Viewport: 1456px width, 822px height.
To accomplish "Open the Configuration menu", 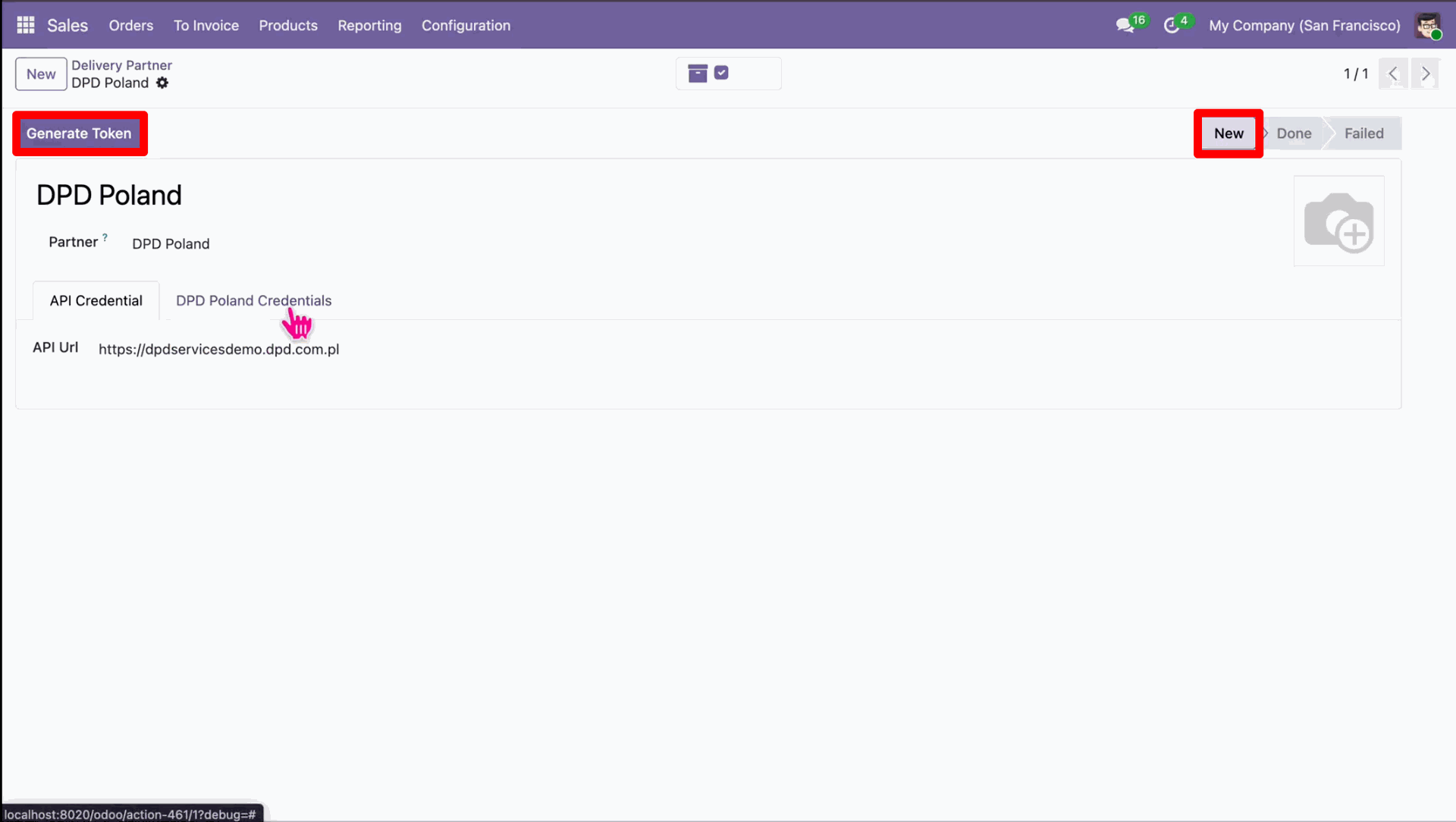I will tap(466, 25).
